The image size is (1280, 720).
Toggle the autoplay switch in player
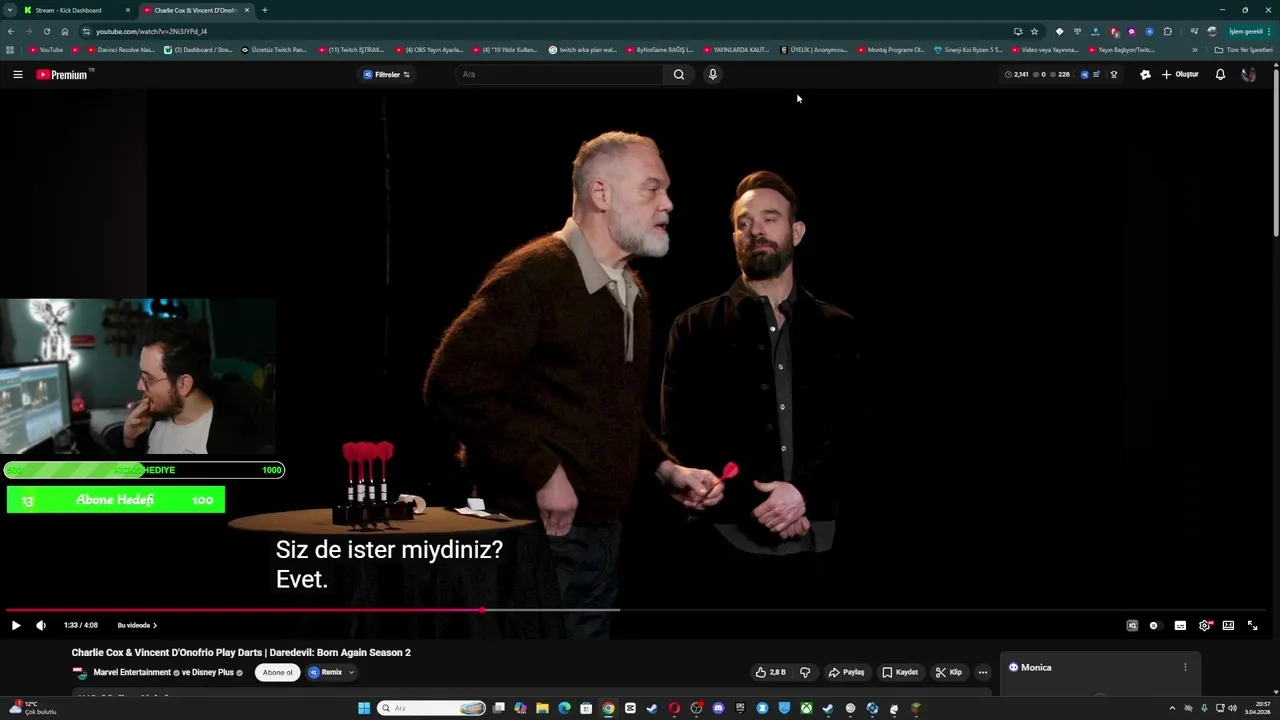1154,625
